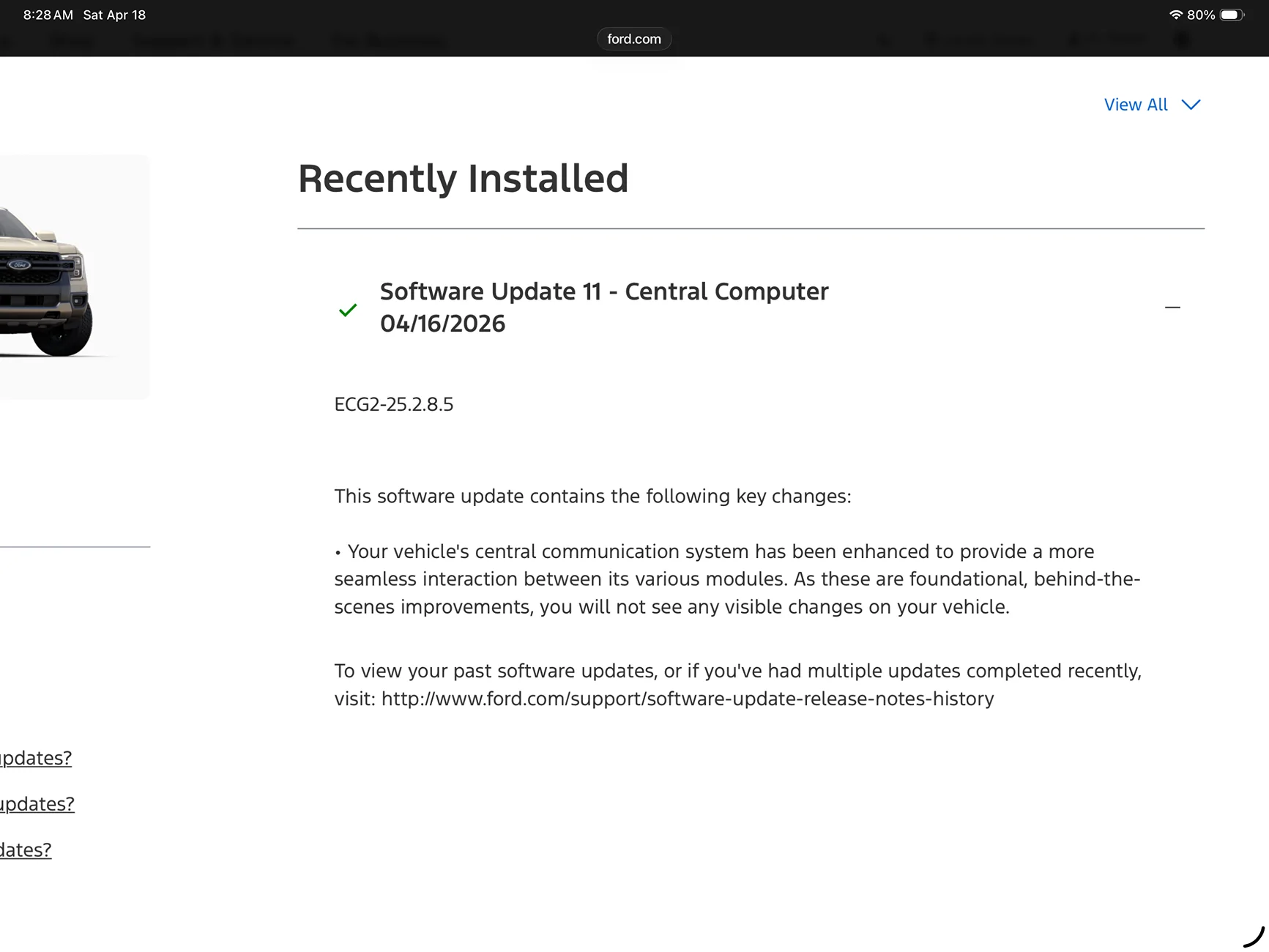Click the Recently Installed heading
Screen dimensions: 1269x952
464,179
